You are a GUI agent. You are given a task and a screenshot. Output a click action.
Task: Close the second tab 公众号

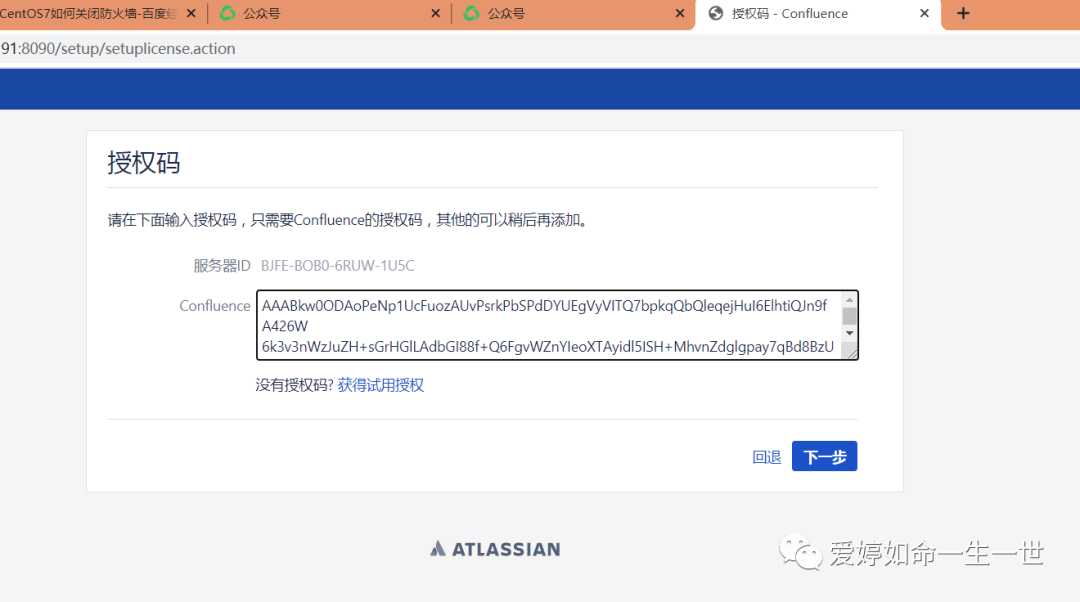(x=435, y=14)
